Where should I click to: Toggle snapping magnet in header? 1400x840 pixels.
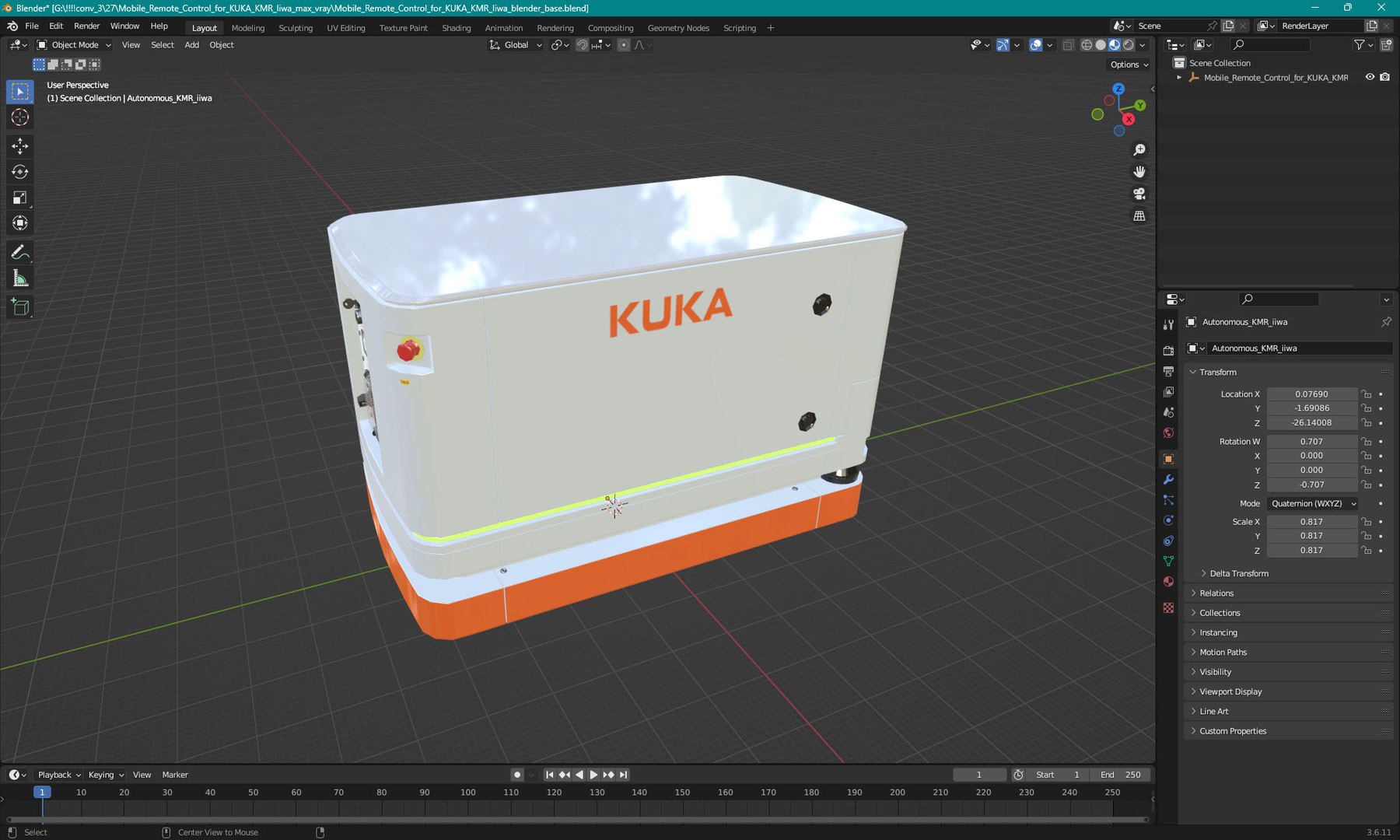coord(582,45)
